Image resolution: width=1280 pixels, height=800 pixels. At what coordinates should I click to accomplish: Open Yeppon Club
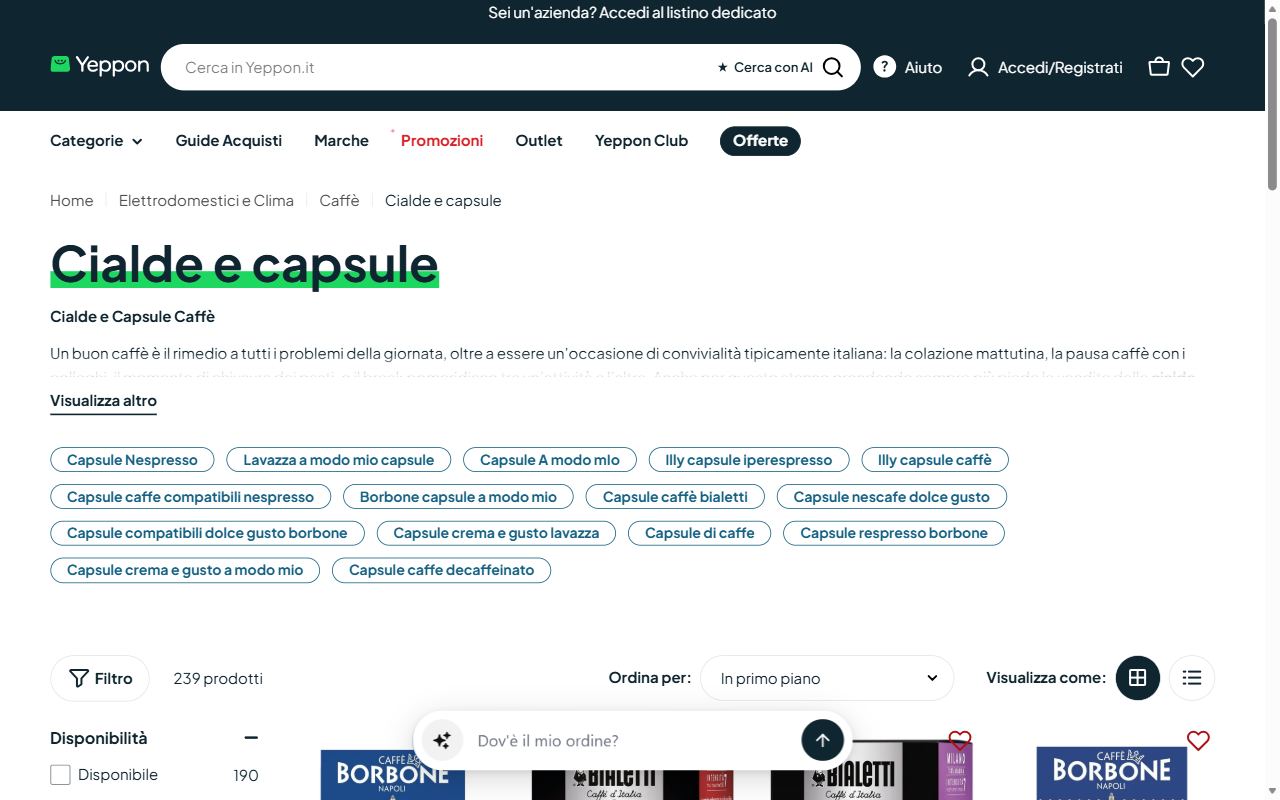pos(641,141)
